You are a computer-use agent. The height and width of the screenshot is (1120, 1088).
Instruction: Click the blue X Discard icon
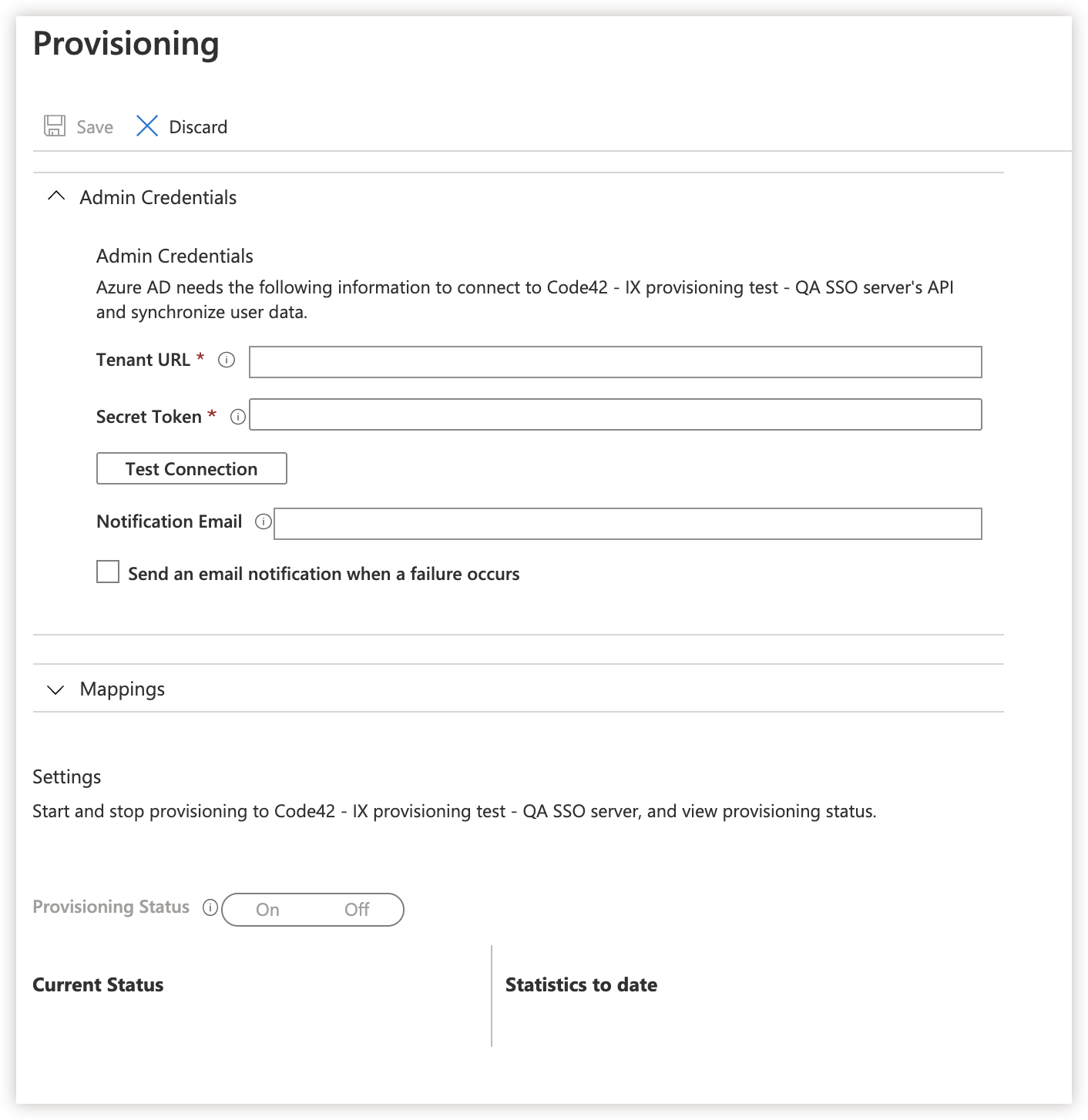[x=146, y=126]
